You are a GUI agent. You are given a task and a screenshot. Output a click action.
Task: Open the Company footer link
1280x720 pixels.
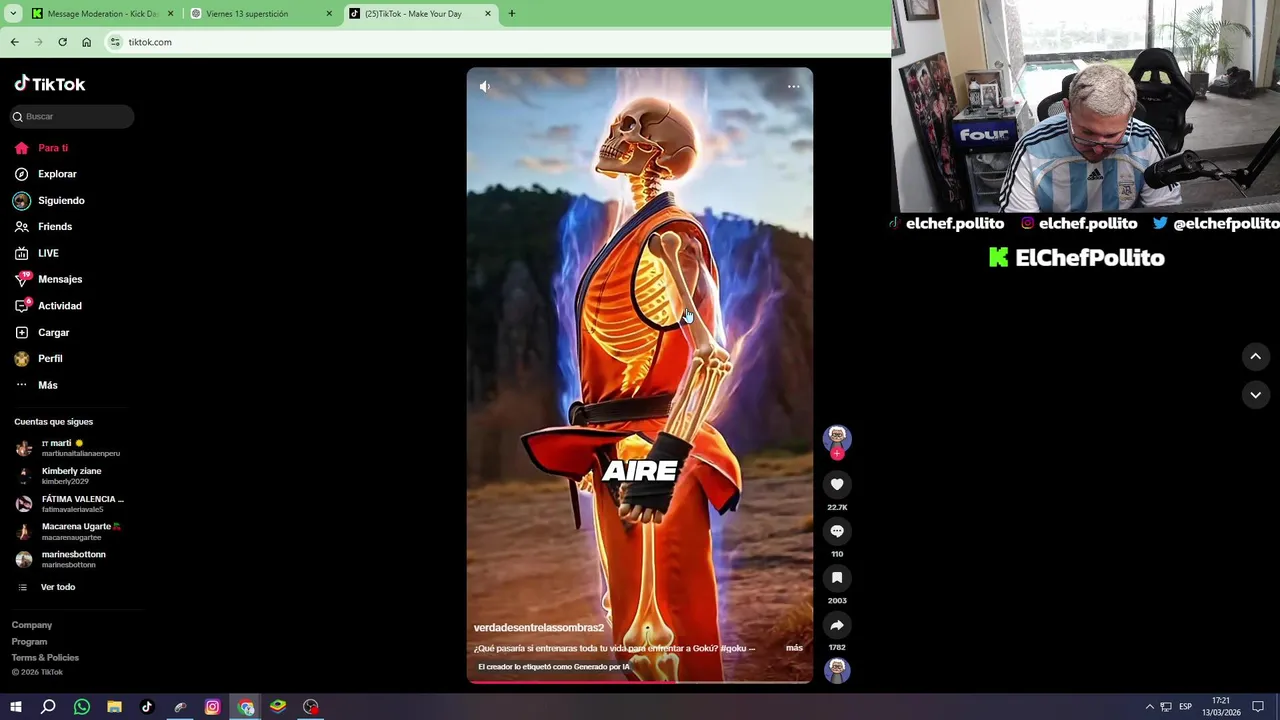tap(32, 625)
